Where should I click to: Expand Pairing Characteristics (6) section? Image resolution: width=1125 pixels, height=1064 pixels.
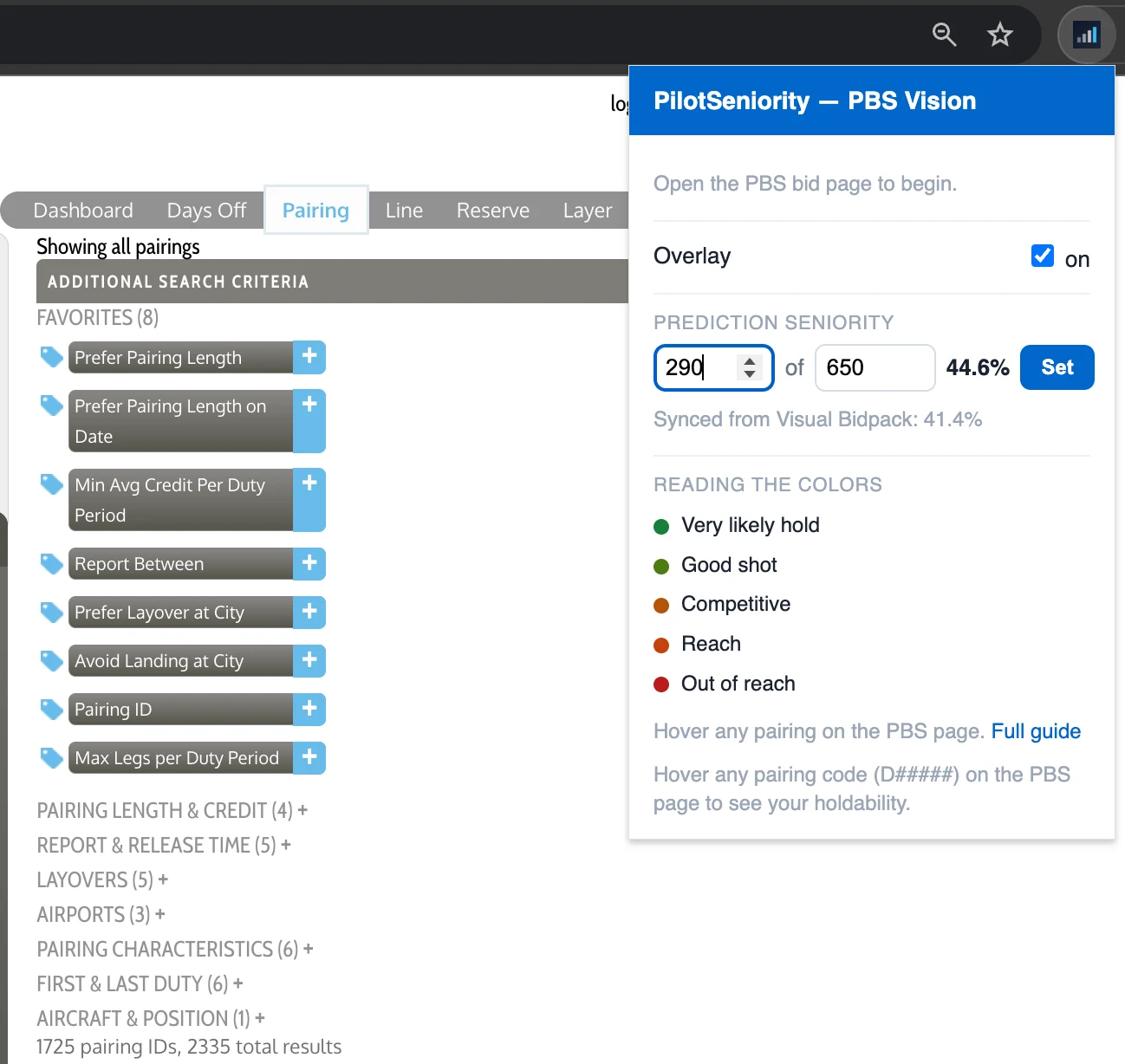pyautogui.click(x=175, y=949)
